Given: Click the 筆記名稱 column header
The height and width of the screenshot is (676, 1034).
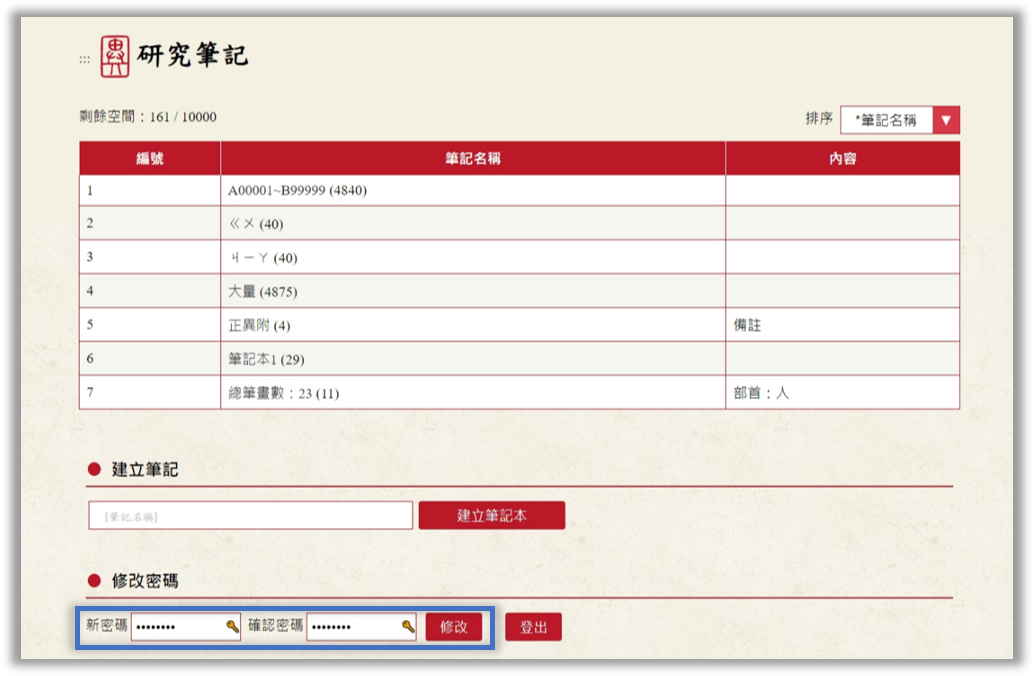Looking at the screenshot, I should point(473,159).
